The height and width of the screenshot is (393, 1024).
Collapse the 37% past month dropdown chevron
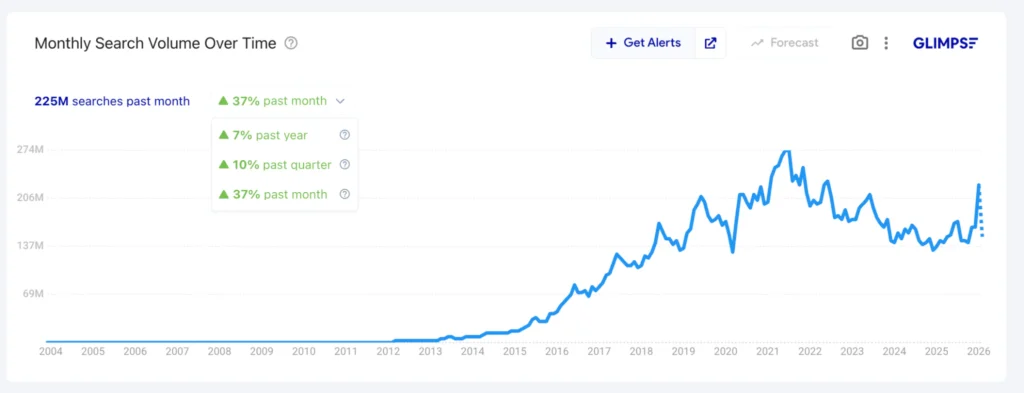coord(340,101)
